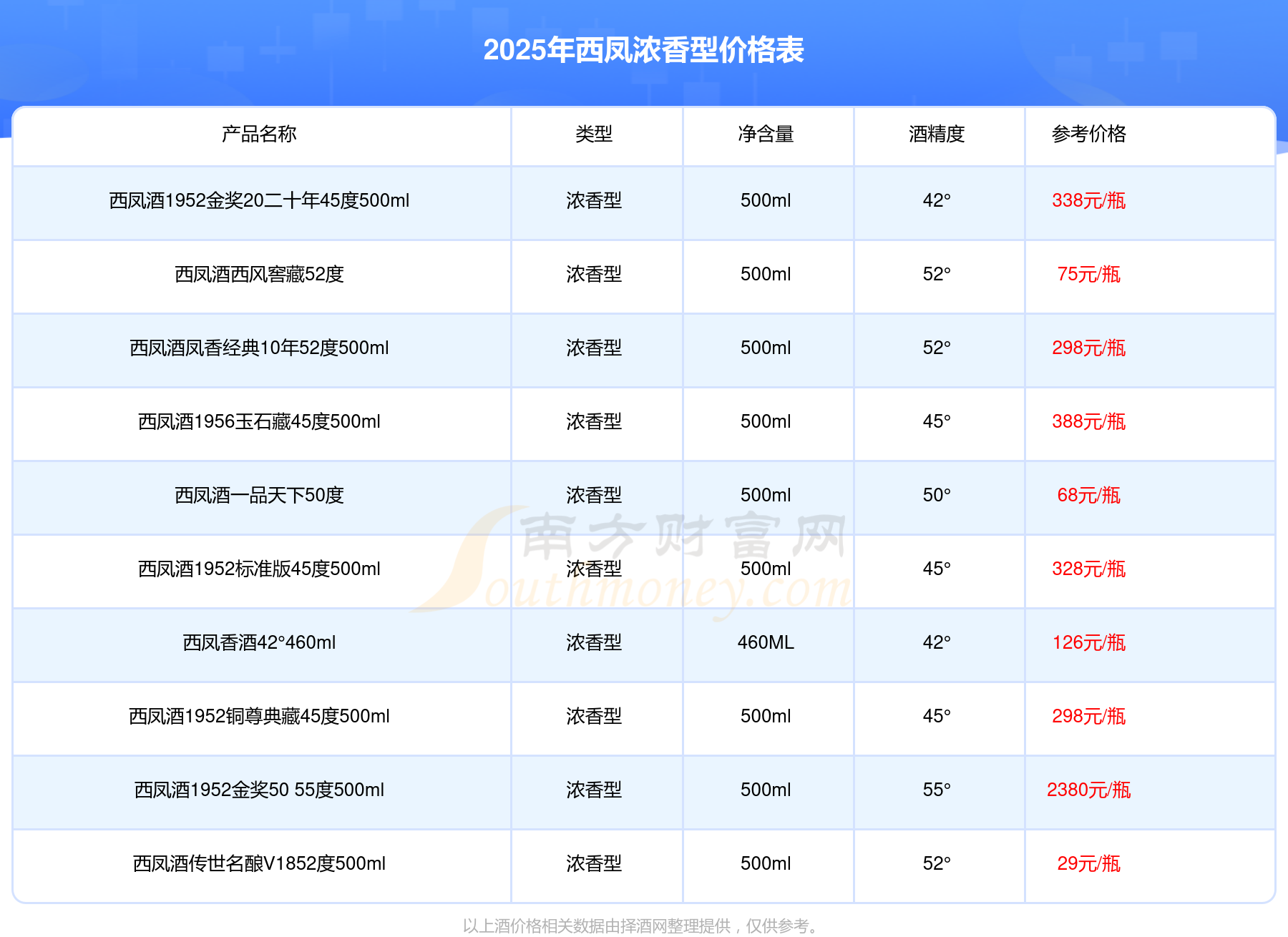Select product 西凤酒凤香经典10年52度500ml
This screenshot has height=937, width=1288.
(x=259, y=348)
